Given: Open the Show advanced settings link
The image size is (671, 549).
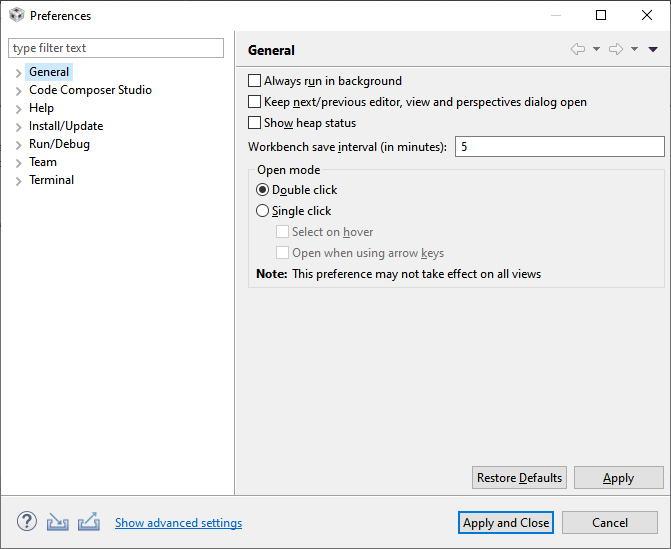Looking at the screenshot, I should pyautogui.click(x=178, y=523).
